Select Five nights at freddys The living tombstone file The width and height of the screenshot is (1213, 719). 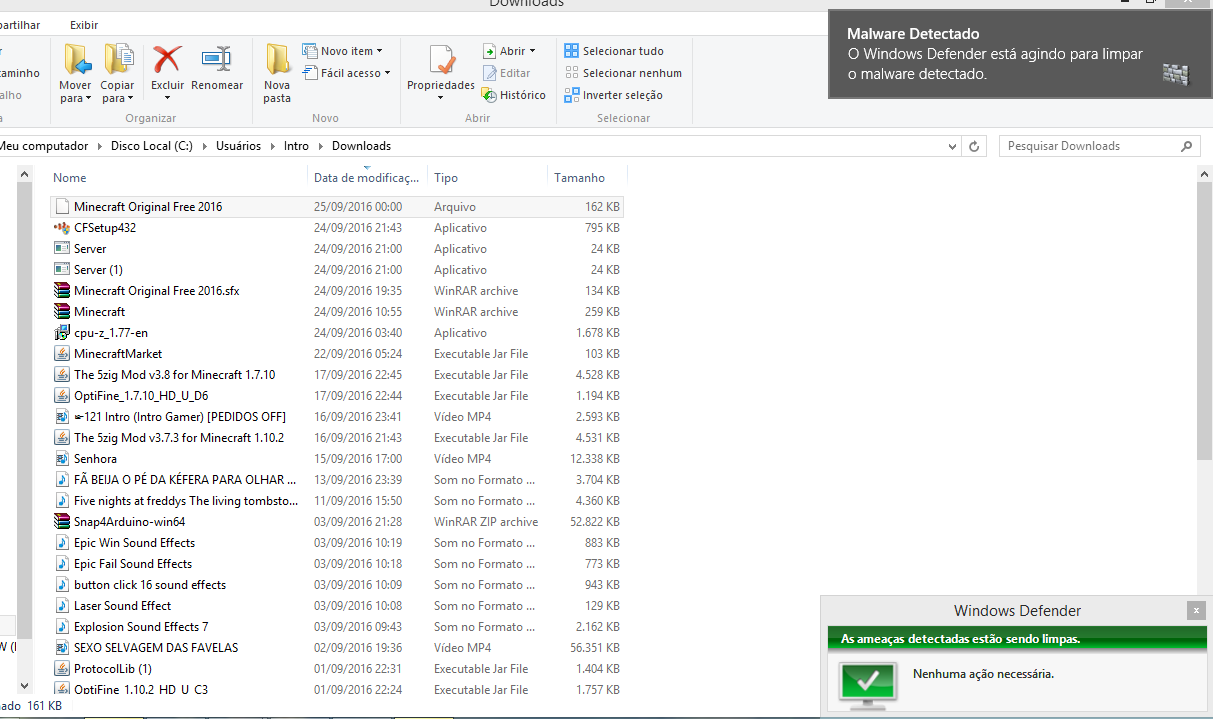click(336, 501)
